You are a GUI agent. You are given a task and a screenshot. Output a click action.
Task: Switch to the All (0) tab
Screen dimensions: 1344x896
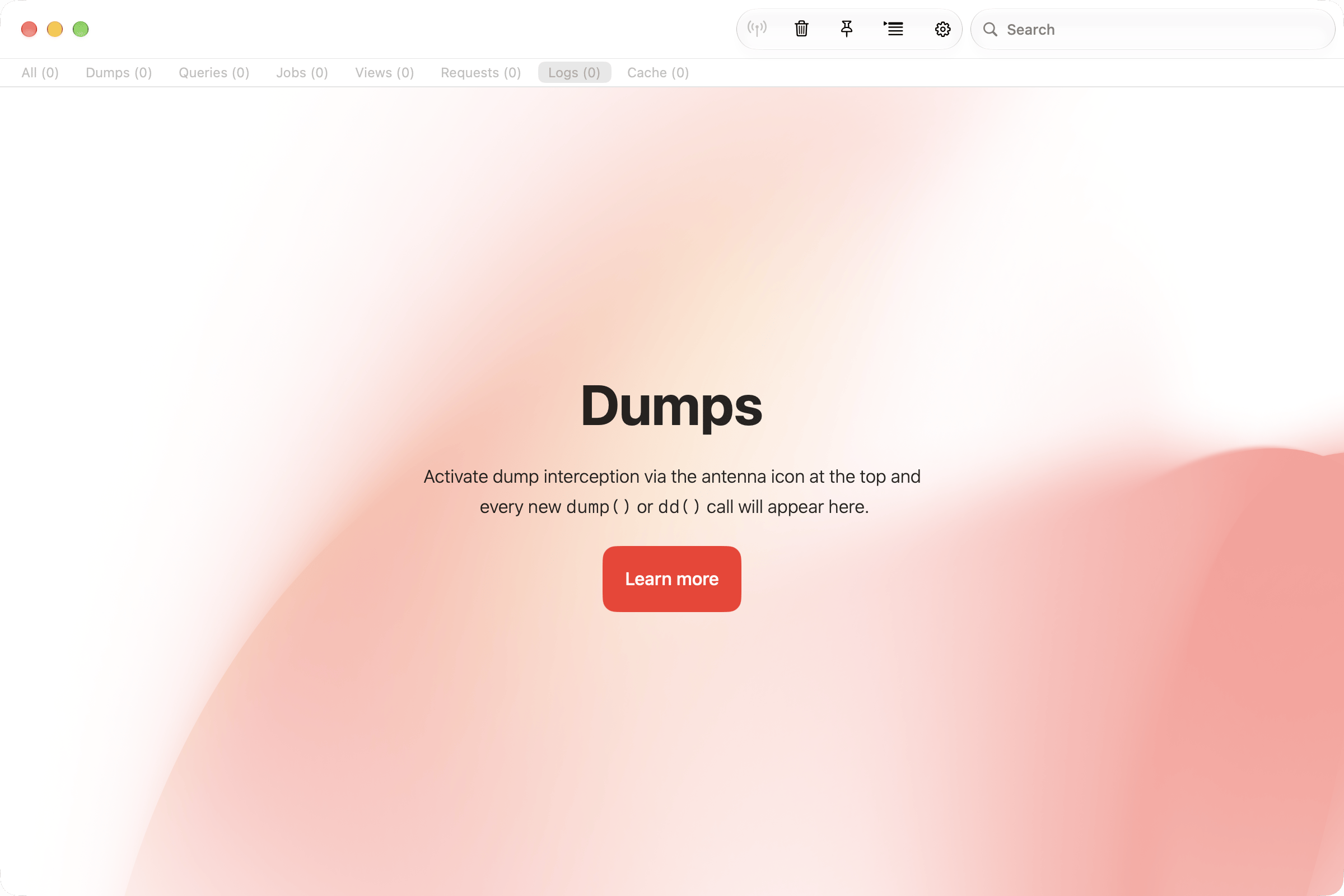(x=40, y=73)
